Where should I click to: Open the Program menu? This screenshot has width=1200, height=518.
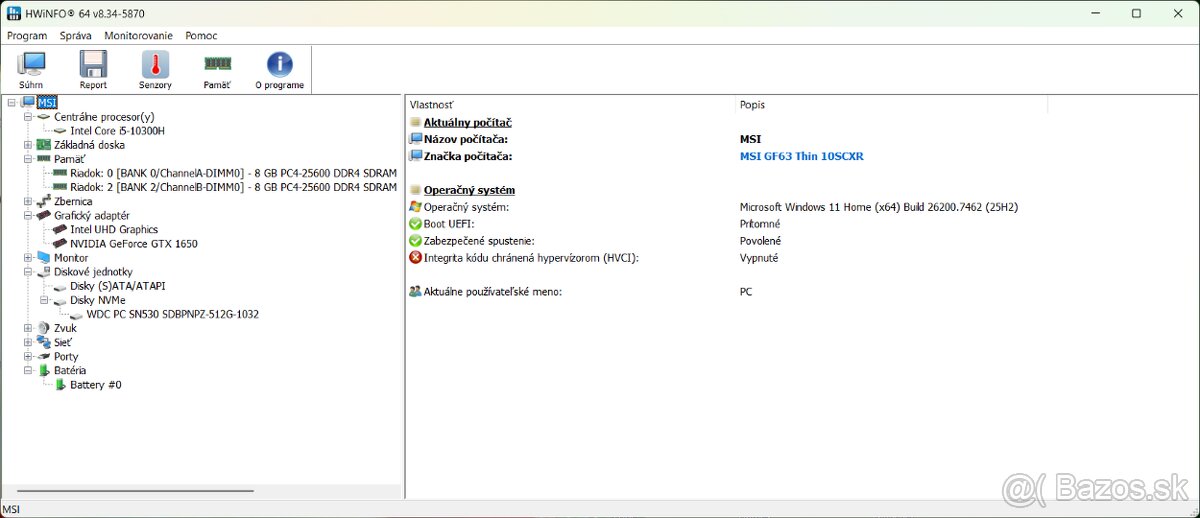[27, 35]
